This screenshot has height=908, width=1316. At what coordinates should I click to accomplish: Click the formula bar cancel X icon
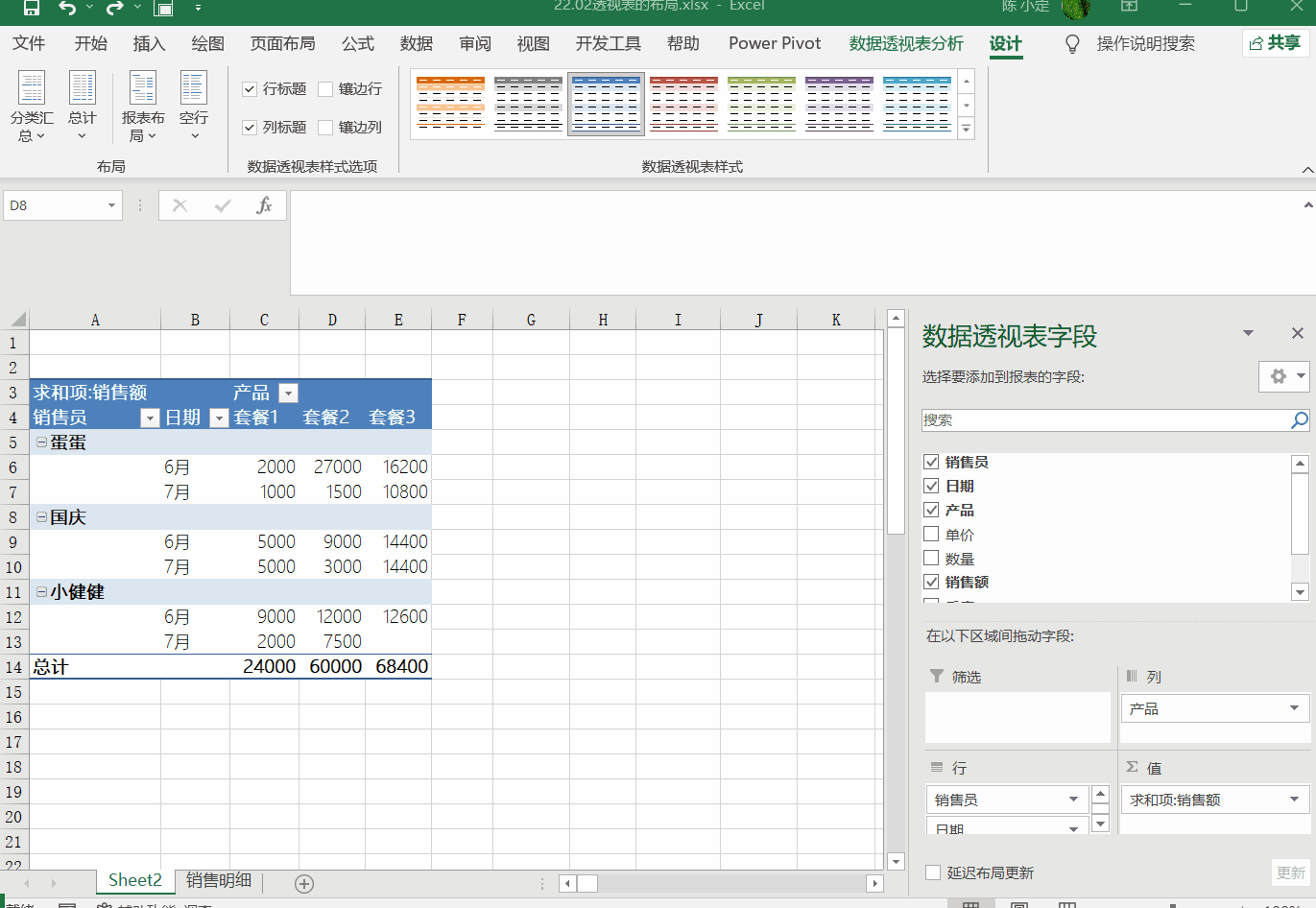(x=179, y=205)
